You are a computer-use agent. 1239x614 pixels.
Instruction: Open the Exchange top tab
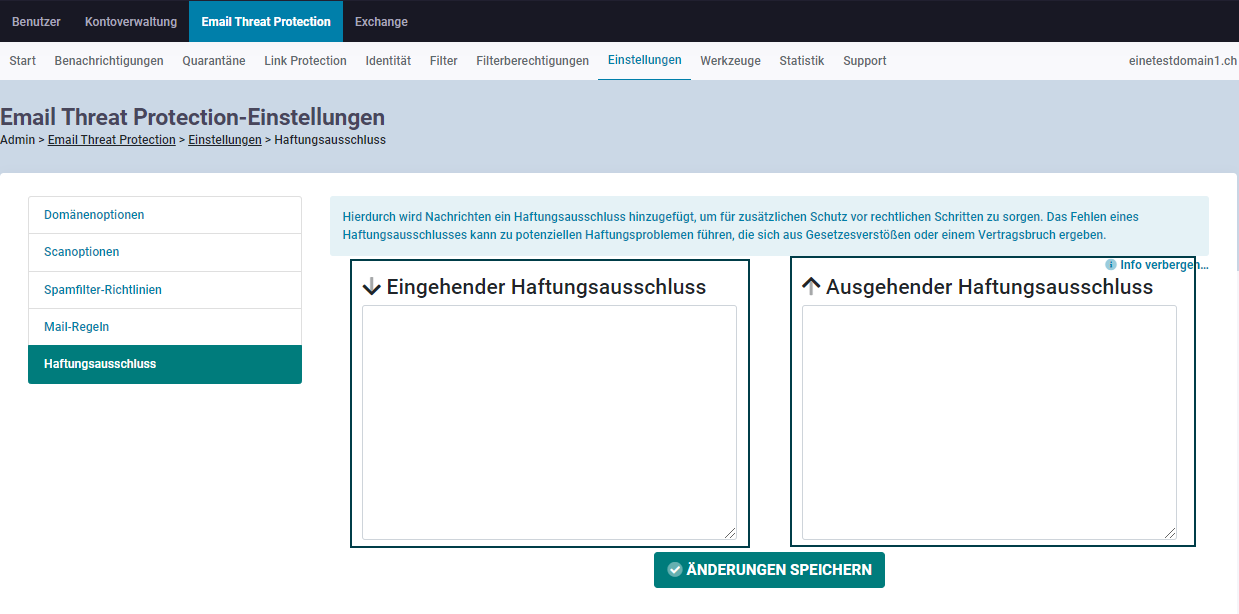381,21
